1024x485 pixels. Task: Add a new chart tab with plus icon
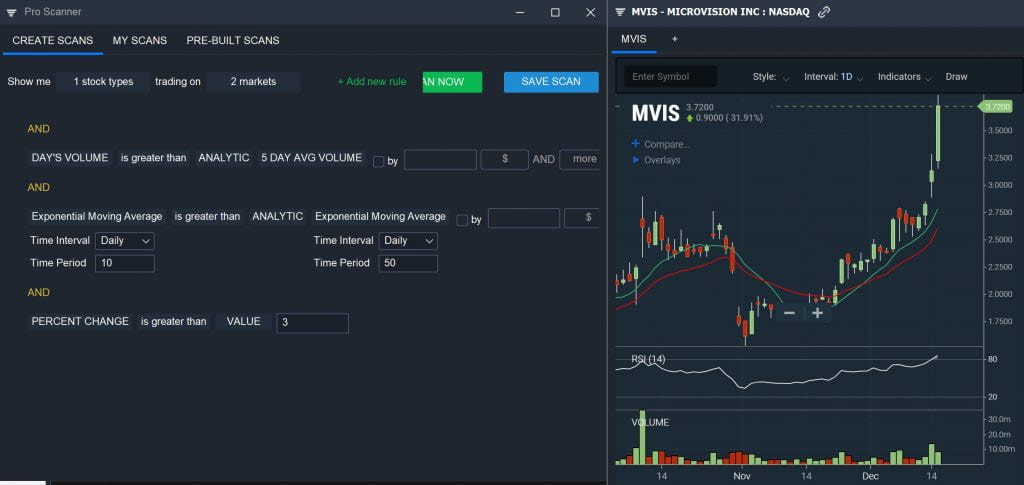click(675, 39)
